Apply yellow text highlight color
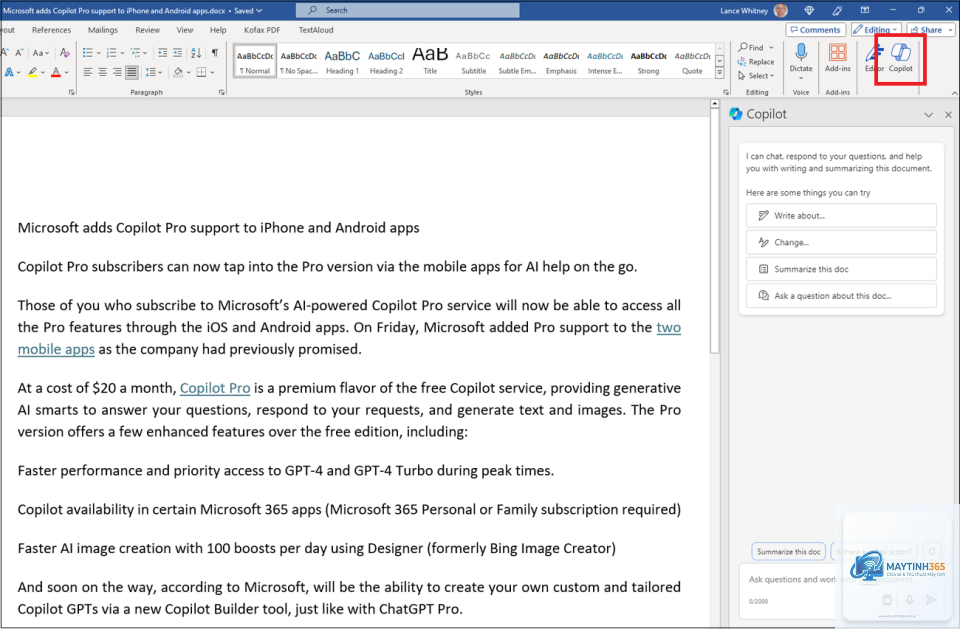The image size is (960, 629). [32, 72]
